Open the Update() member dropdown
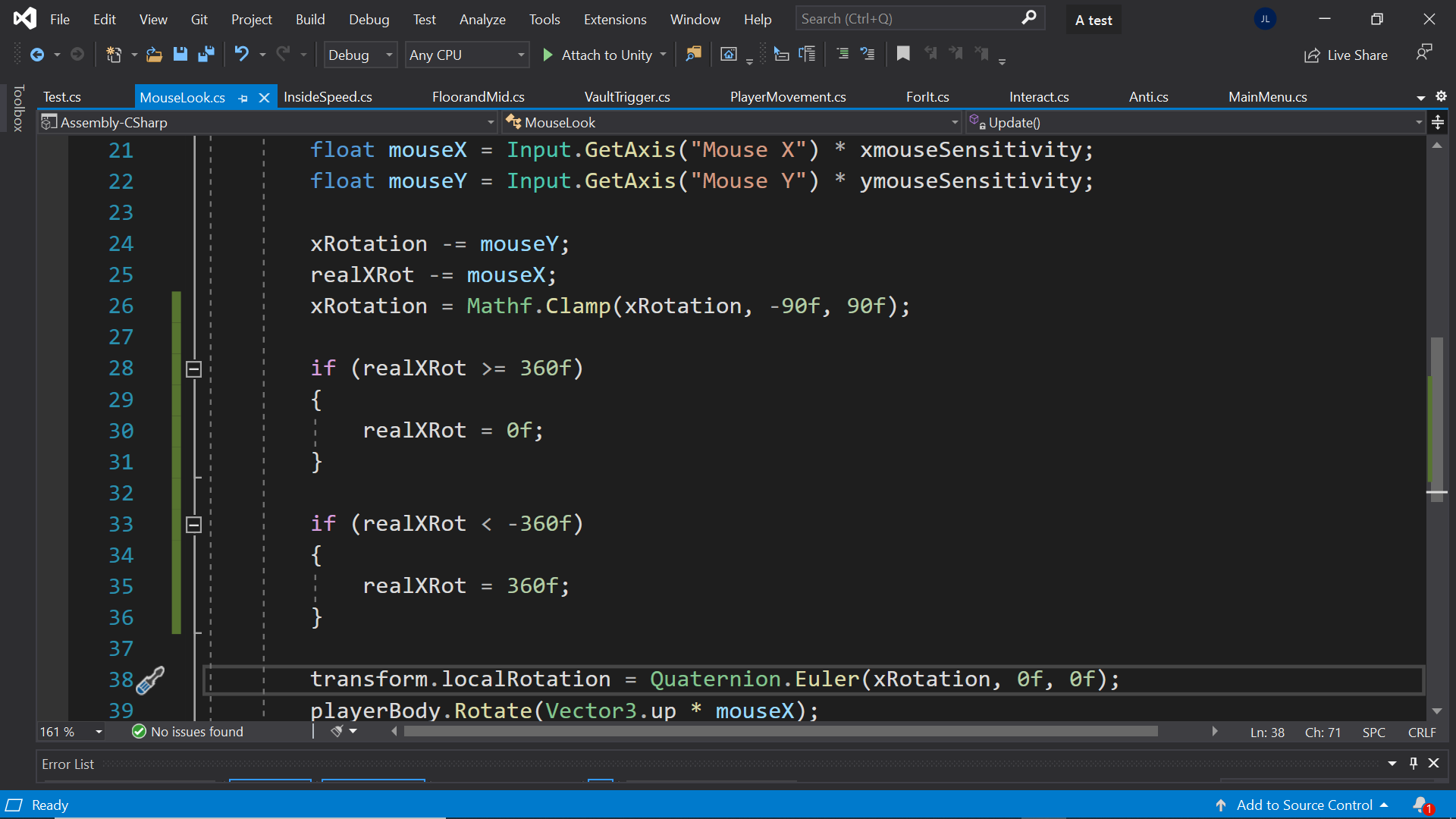Screen dimensions: 1456x819 [1196, 122]
